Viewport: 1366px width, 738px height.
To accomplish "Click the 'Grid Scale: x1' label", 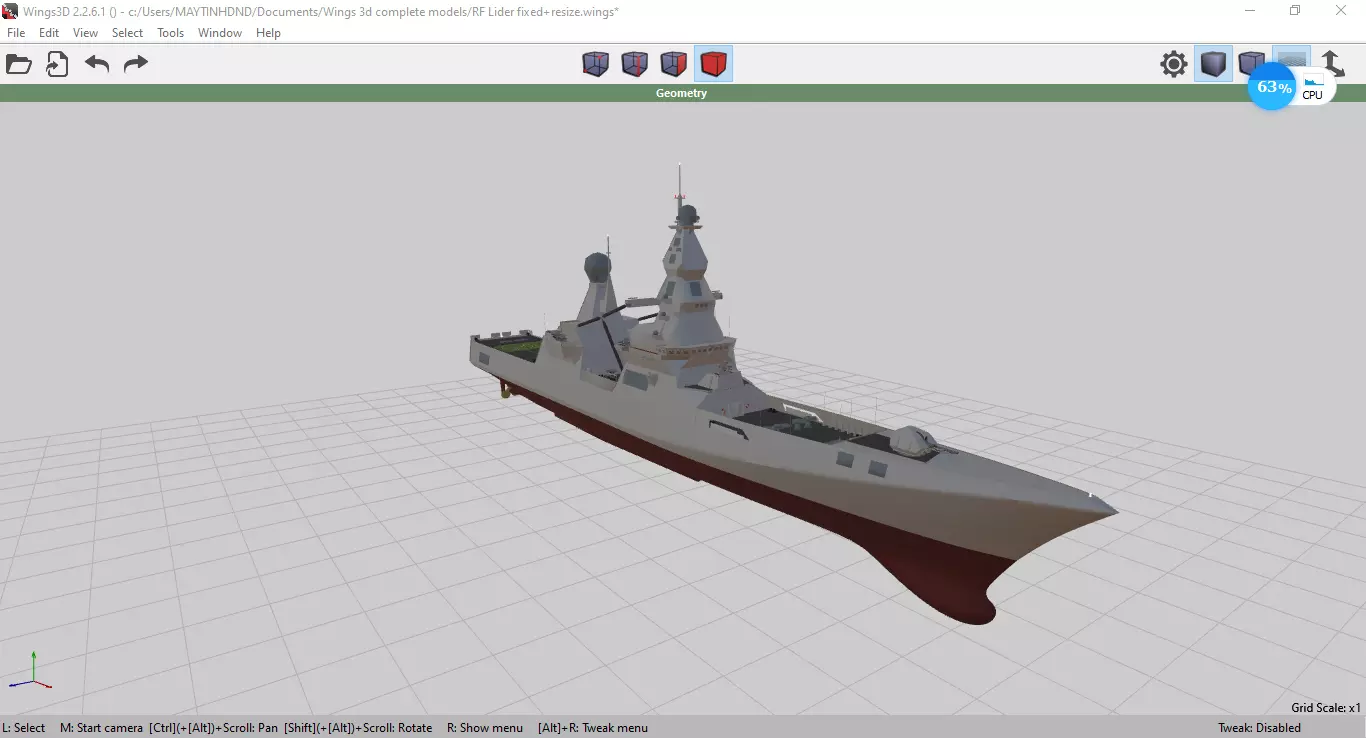I will (x=1326, y=708).
